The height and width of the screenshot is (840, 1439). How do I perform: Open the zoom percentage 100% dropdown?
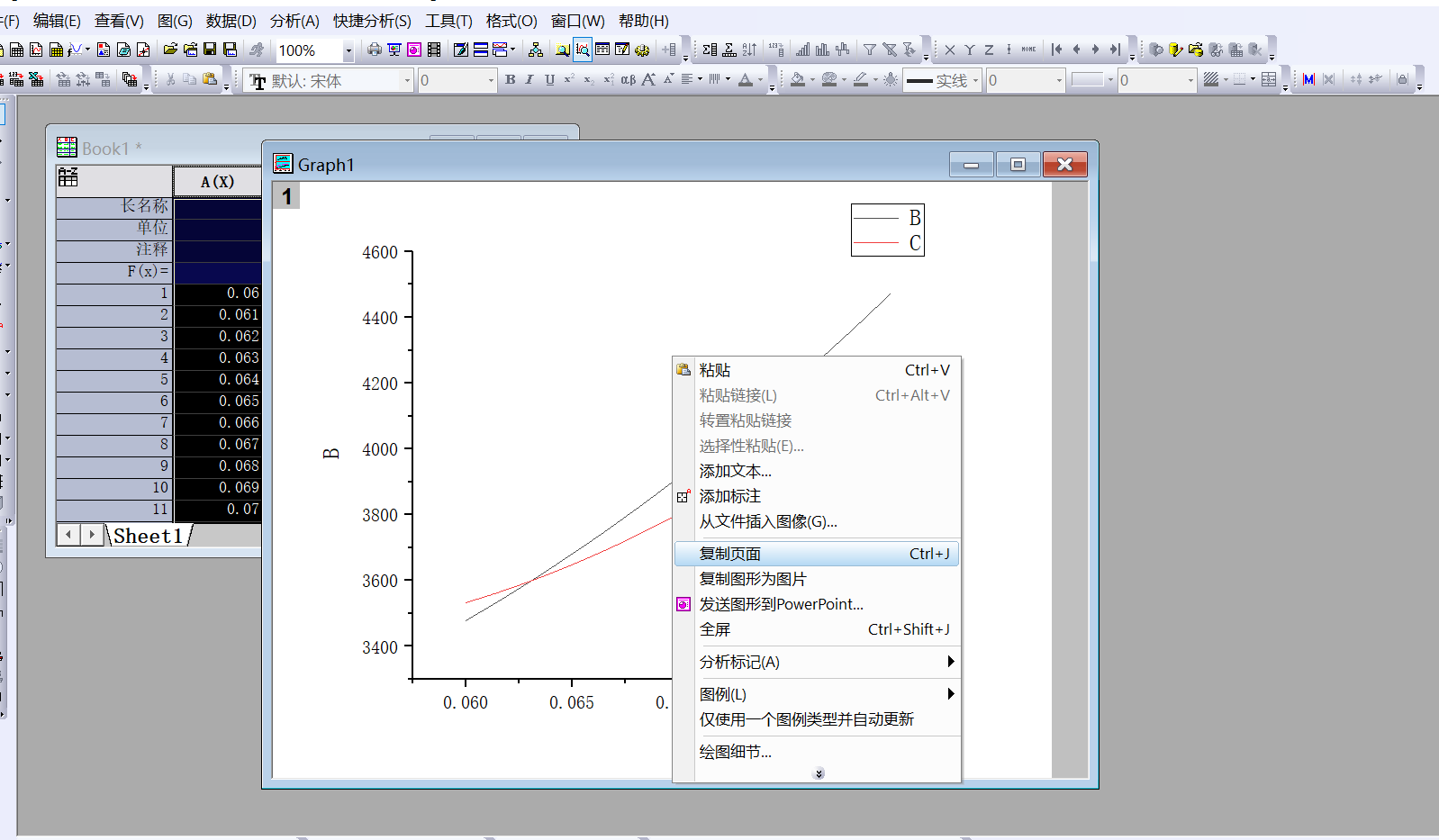click(348, 50)
